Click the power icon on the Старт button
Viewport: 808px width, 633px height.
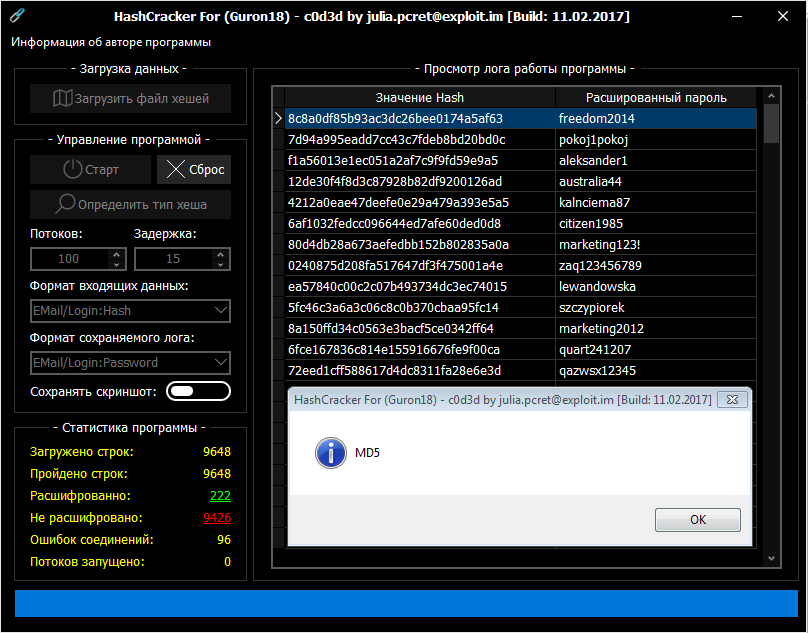(73, 169)
